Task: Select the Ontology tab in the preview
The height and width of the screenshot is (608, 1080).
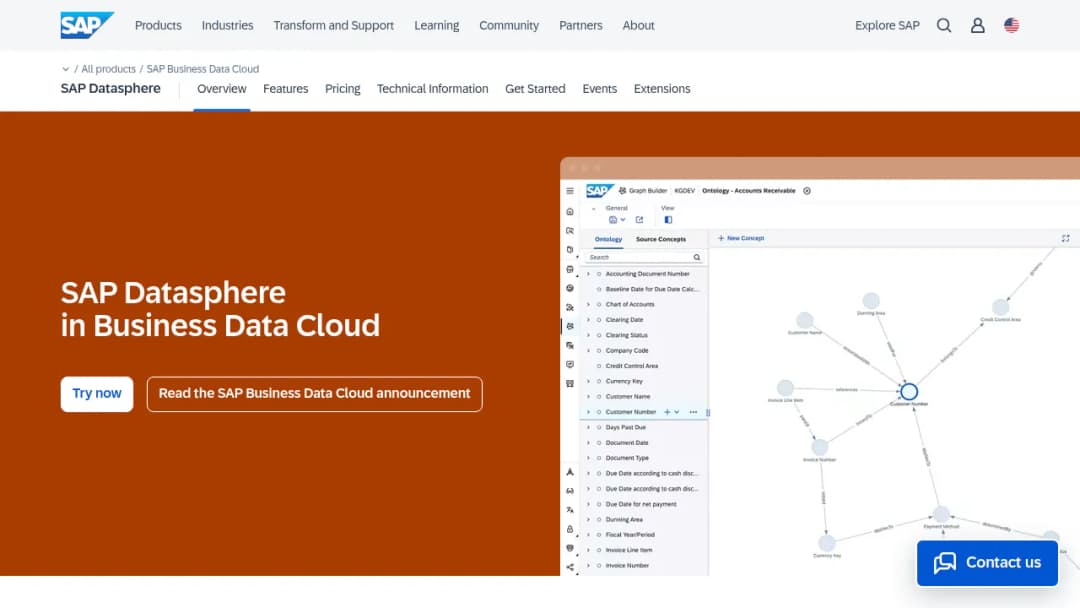Action: [x=608, y=239]
